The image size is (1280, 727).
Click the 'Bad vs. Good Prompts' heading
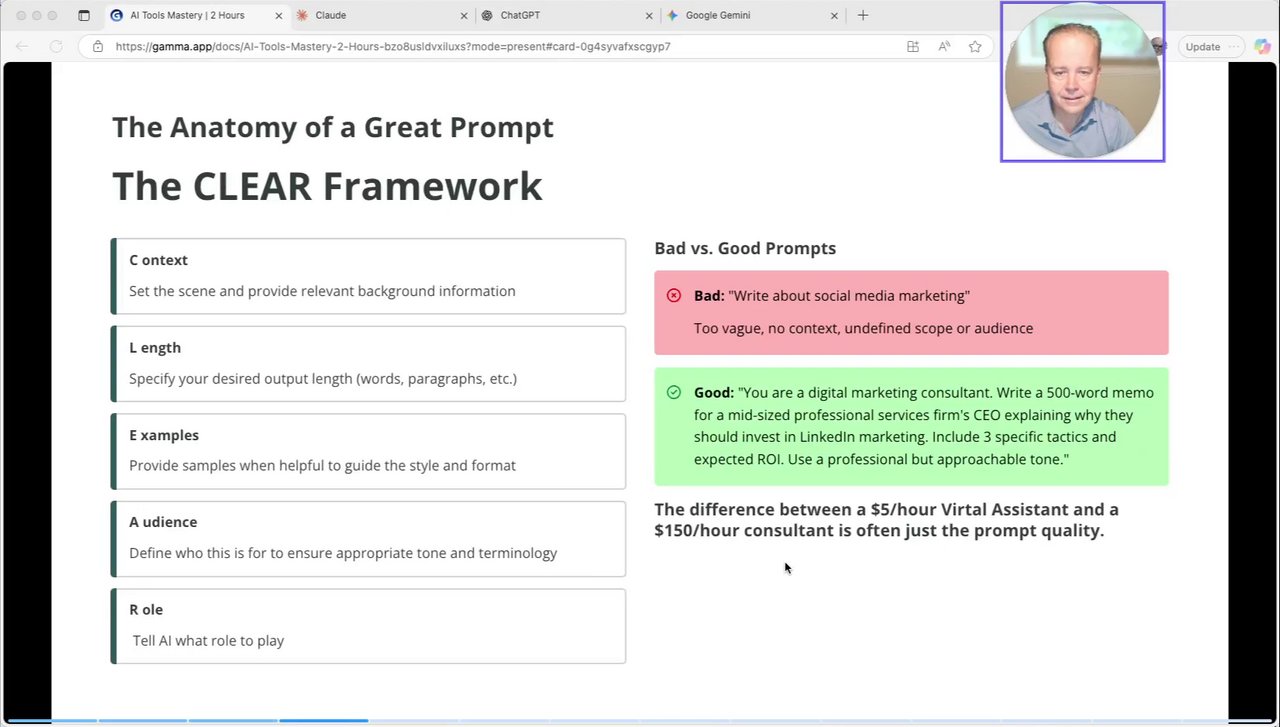point(745,248)
